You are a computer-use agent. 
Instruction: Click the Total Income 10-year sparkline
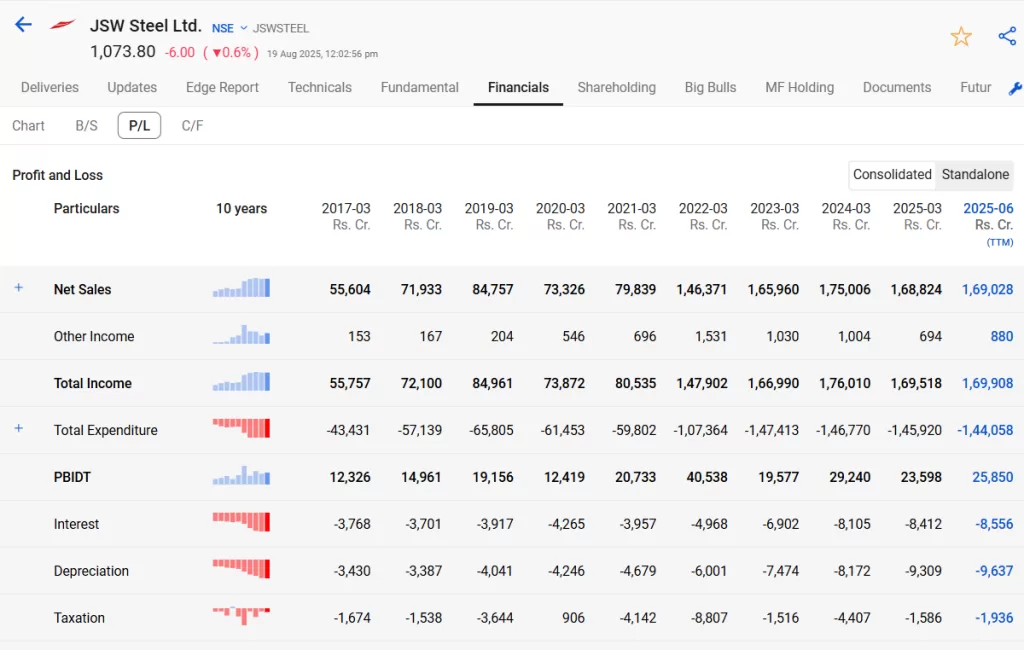(x=241, y=382)
